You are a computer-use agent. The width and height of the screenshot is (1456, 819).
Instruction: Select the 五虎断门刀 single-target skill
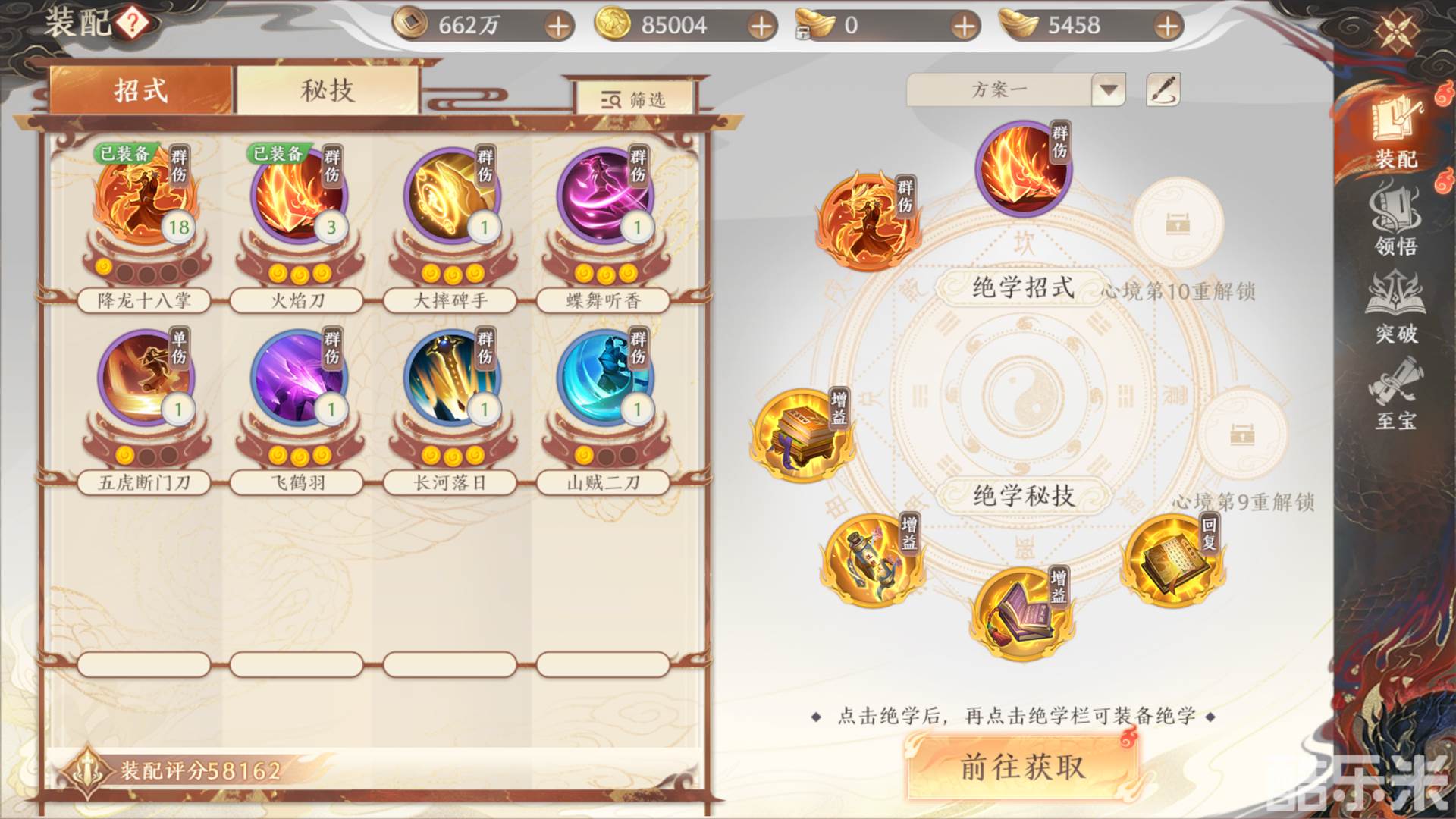pos(146,378)
